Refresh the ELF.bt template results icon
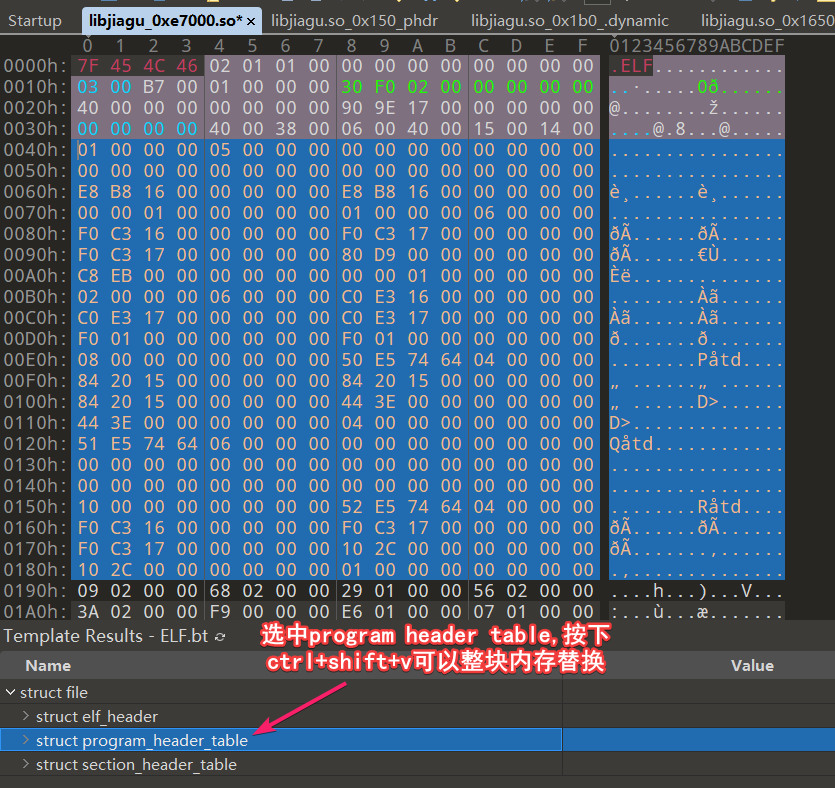 (x=219, y=636)
